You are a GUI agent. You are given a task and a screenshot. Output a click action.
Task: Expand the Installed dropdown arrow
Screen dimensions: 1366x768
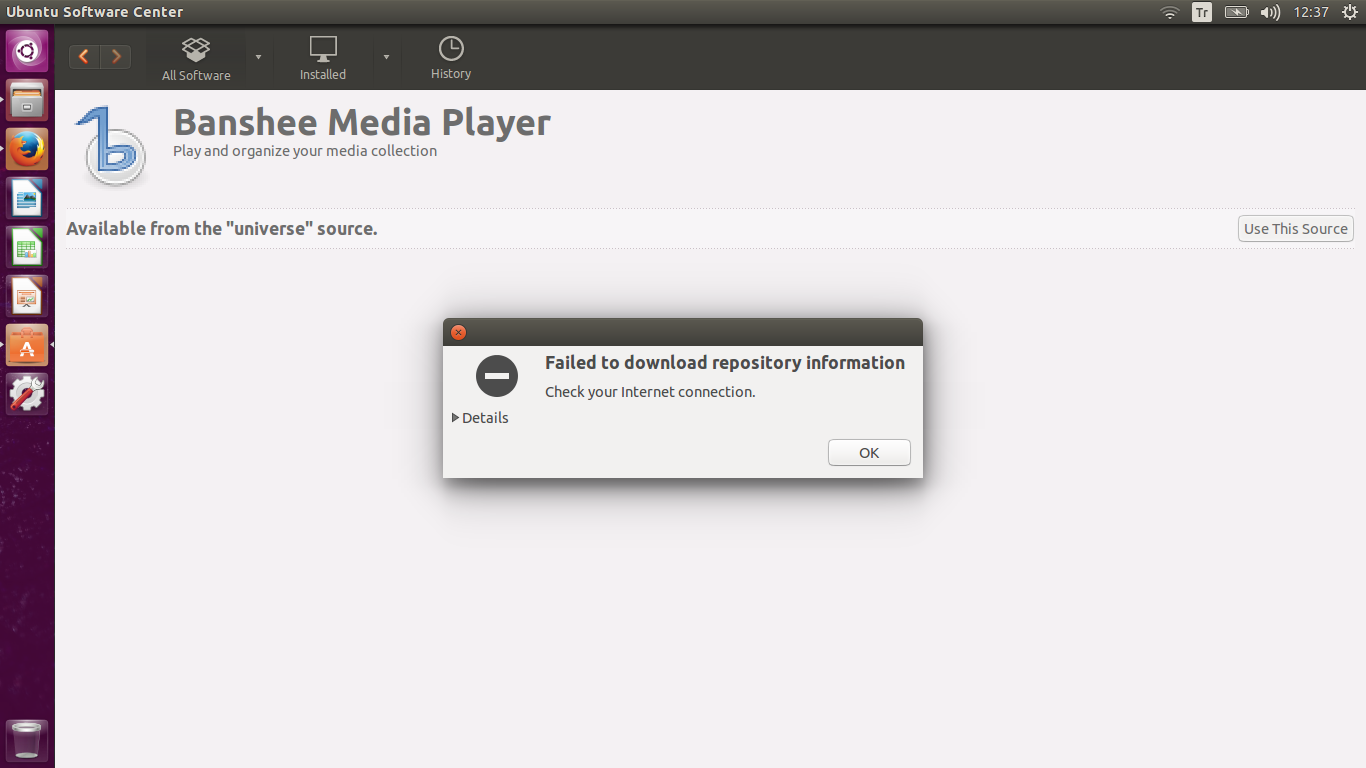coord(386,57)
